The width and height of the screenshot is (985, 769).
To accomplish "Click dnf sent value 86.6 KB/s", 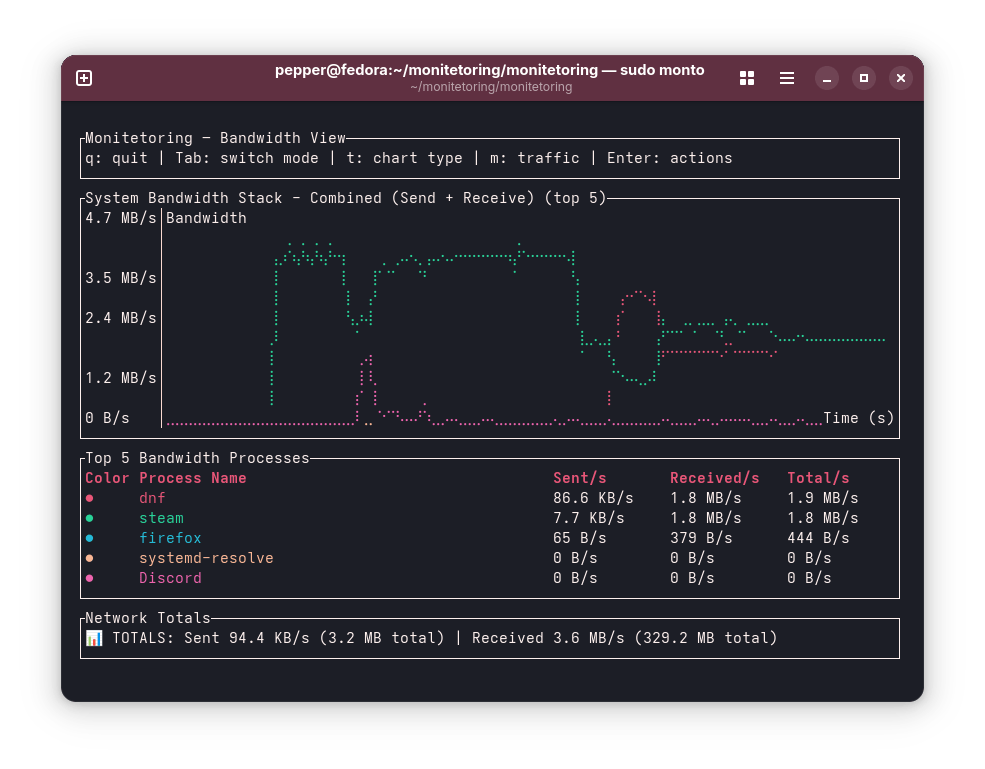I will pyautogui.click(x=593, y=498).
